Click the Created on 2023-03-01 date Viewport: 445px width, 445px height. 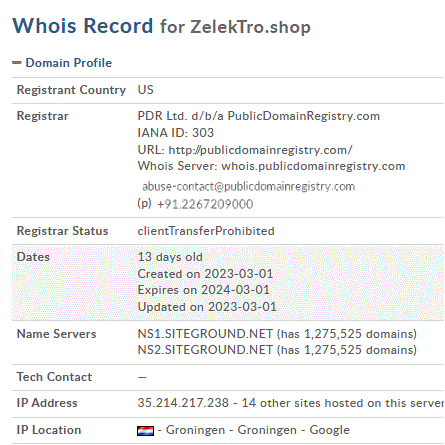pos(205,274)
